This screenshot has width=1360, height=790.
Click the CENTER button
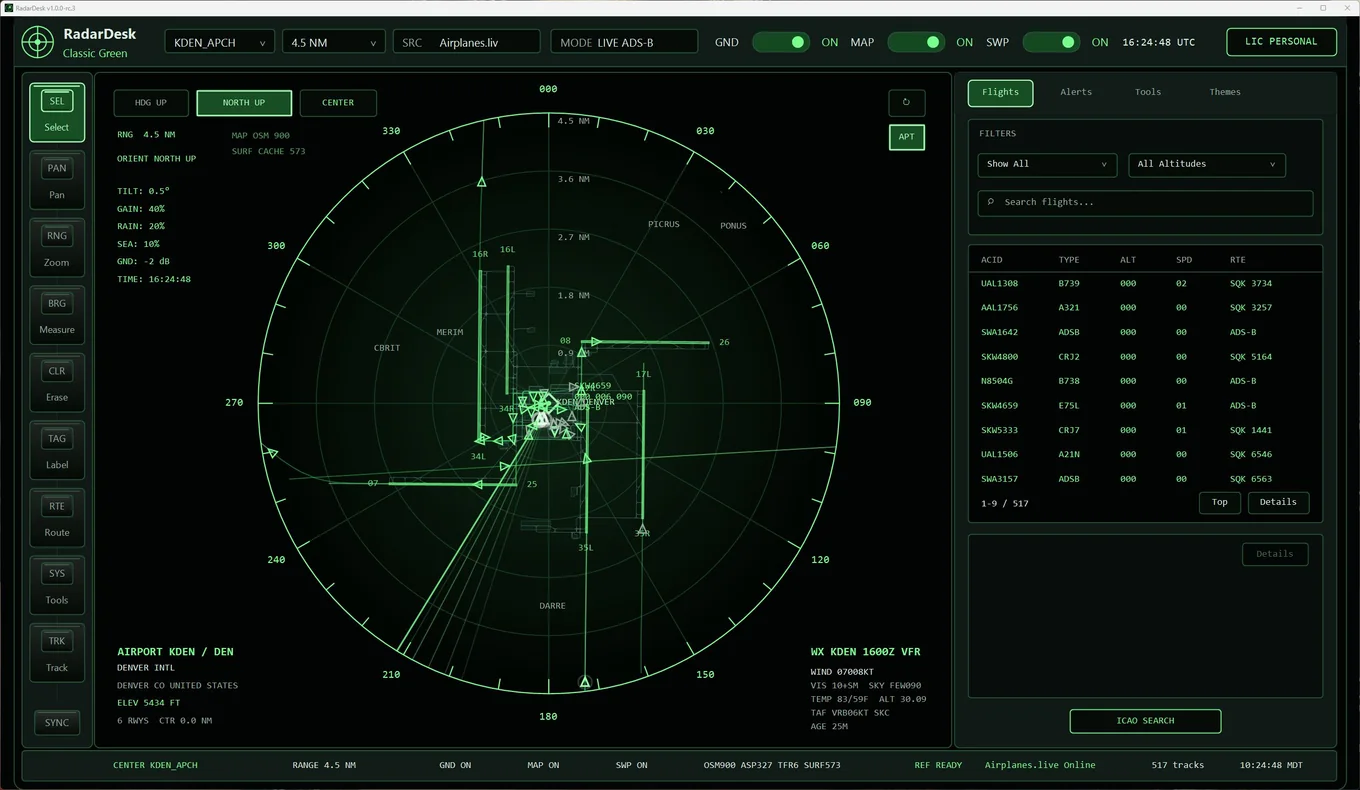coord(338,103)
